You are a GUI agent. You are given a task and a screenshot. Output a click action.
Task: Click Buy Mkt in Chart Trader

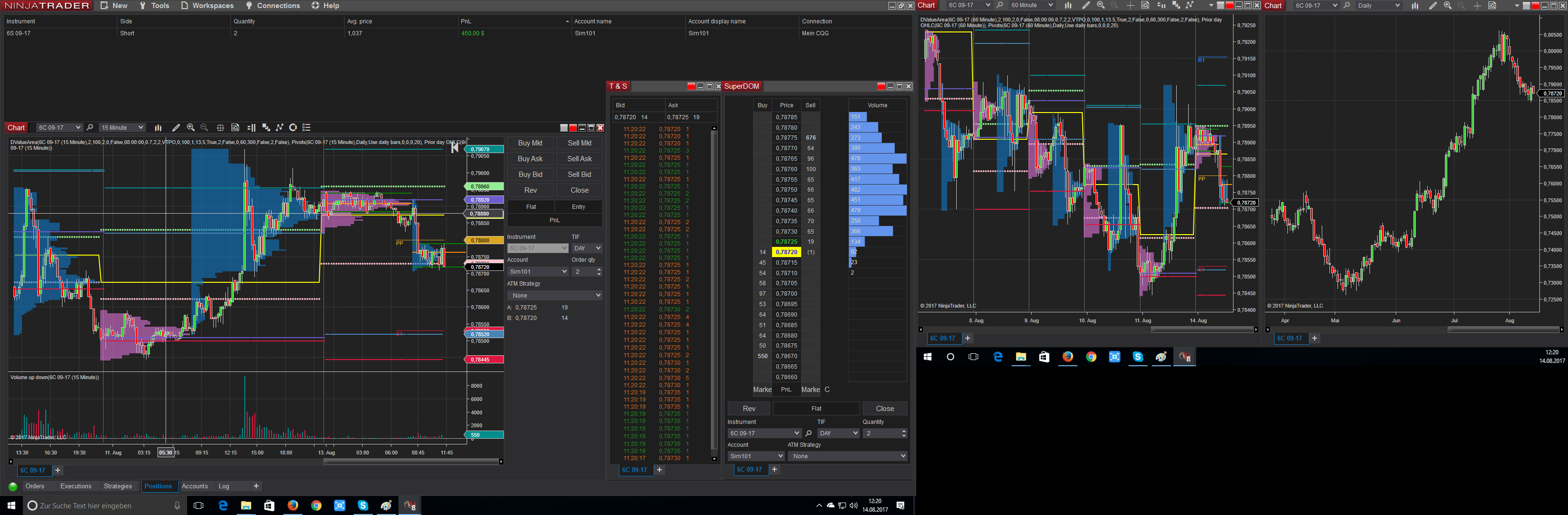click(x=530, y=143)
